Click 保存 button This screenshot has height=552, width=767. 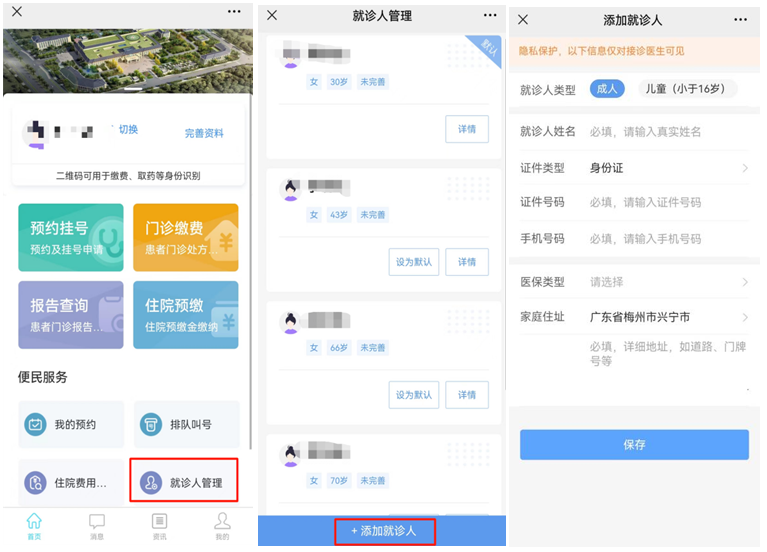tap(634, 445)
